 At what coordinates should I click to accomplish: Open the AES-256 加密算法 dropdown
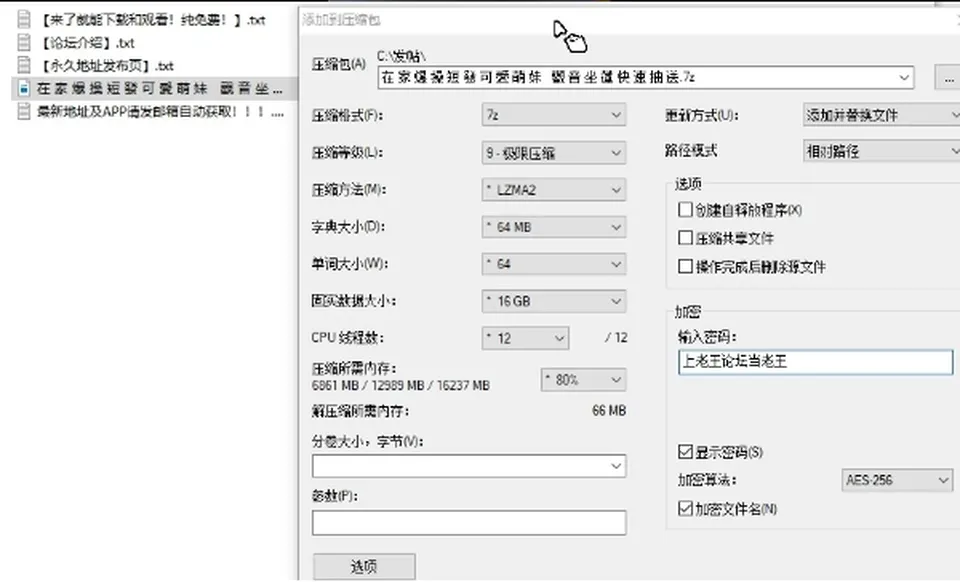(x=897, y=480)
